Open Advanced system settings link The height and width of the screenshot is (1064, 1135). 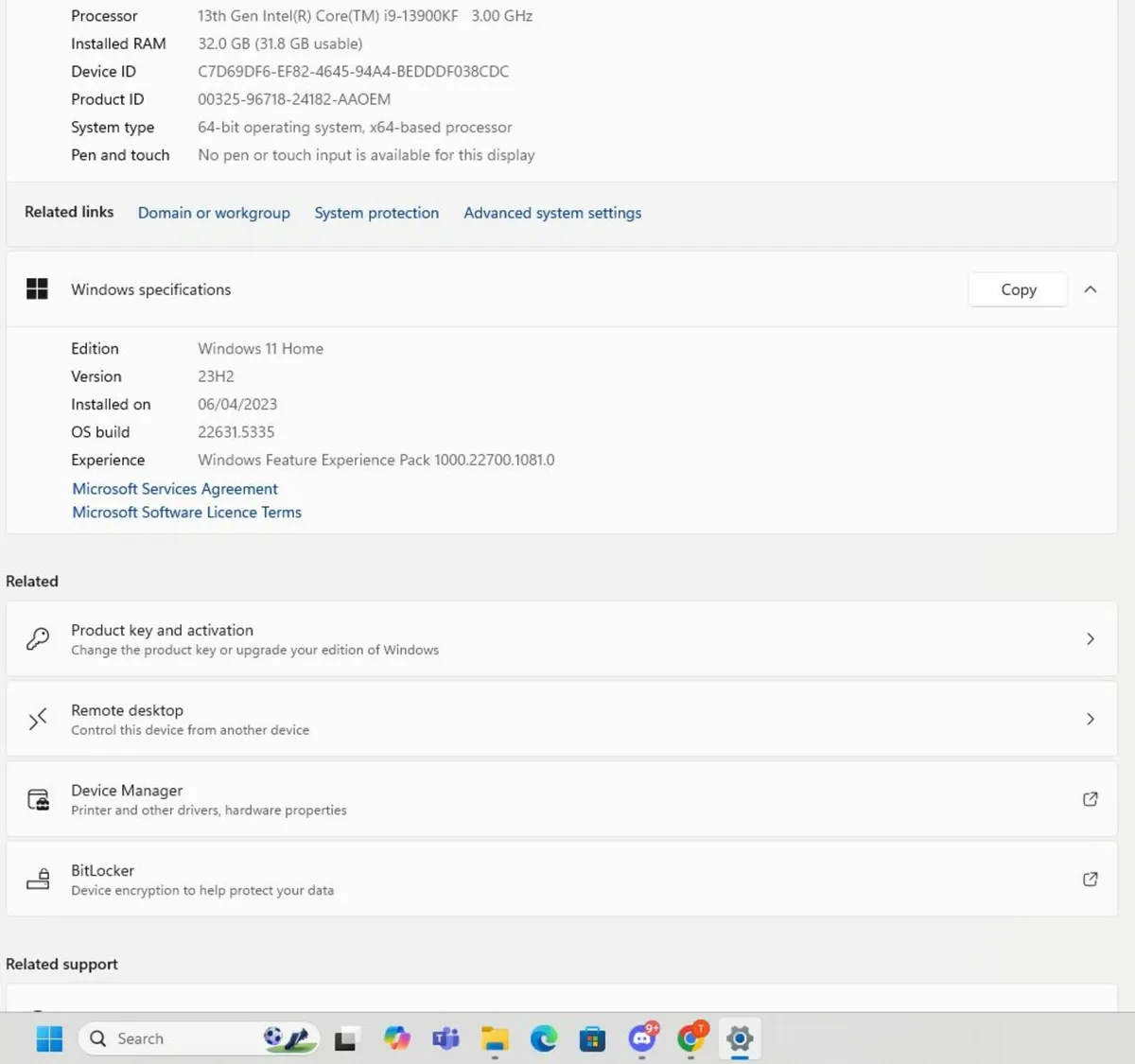pos(552,213)
